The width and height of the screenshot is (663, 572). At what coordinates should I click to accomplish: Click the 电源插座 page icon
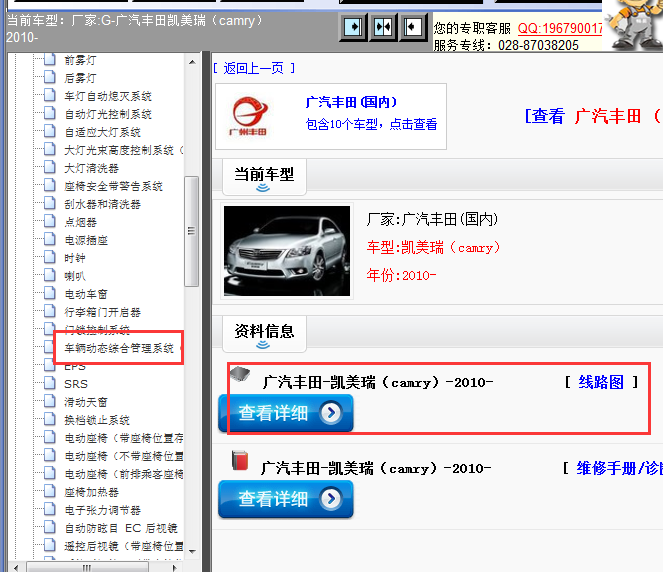[50, 239]
